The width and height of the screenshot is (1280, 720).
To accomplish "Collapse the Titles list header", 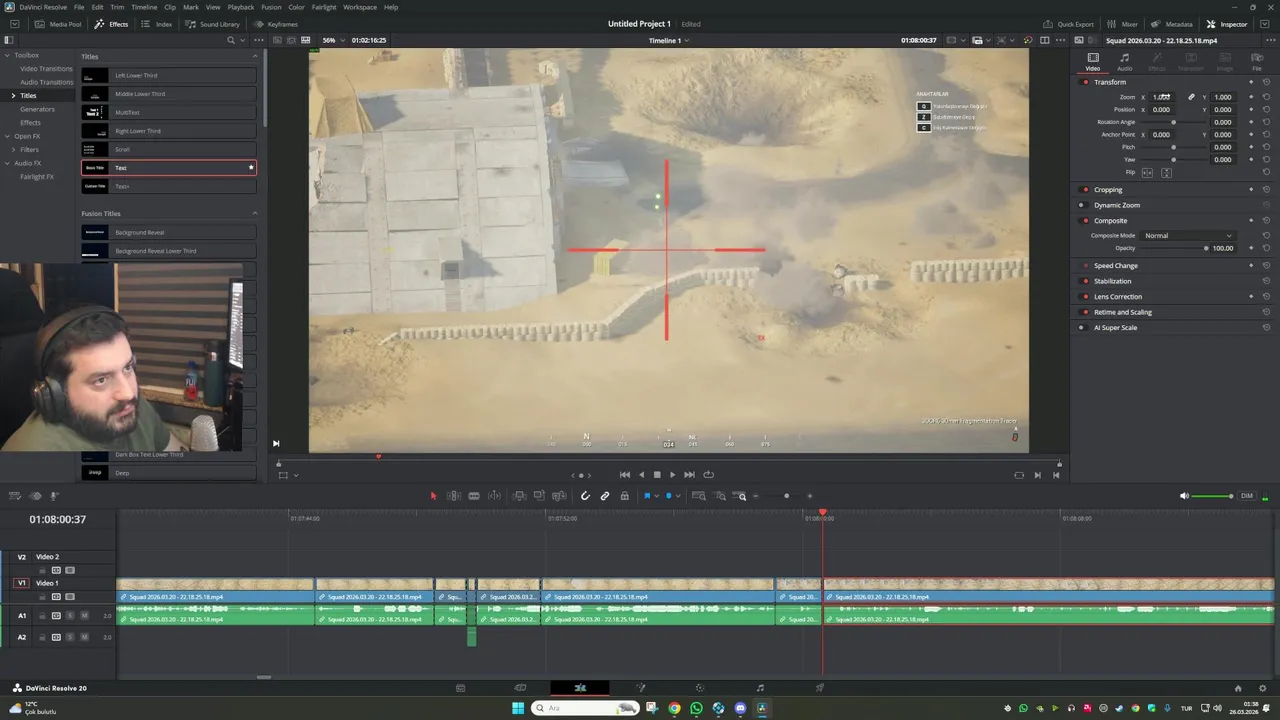I will pyautogui.click(x=254, y=56).
